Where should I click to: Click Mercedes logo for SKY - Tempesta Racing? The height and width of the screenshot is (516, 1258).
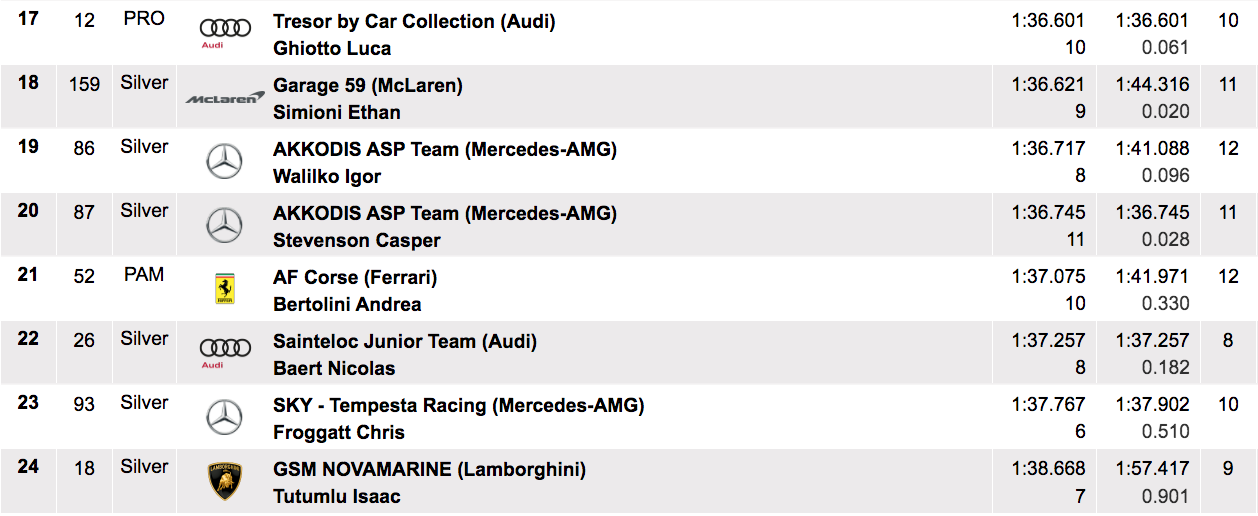pos(224,417)
